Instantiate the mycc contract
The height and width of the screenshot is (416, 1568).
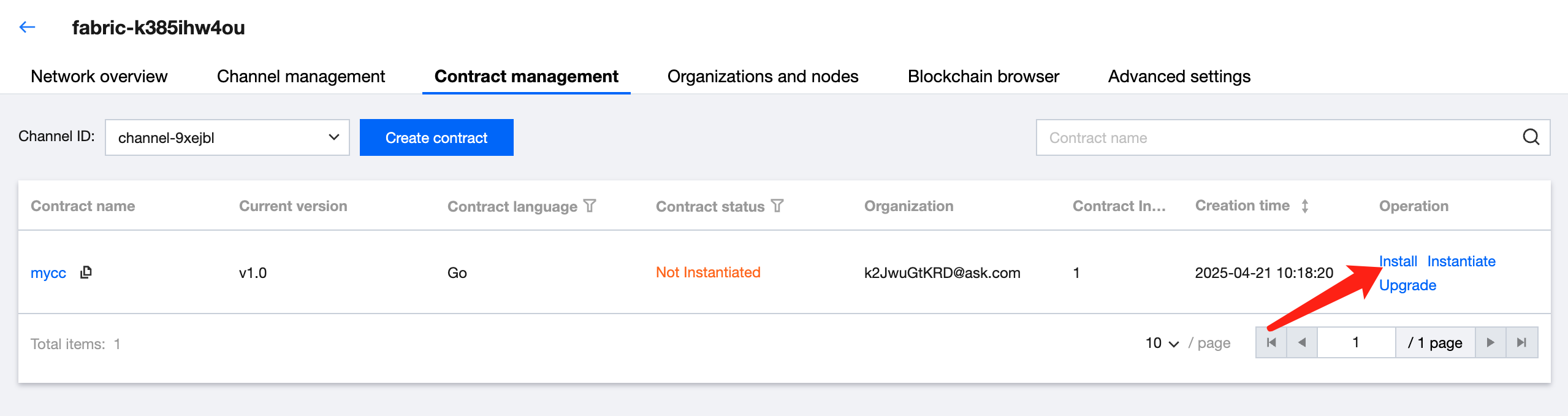[x=1461, y=261]
